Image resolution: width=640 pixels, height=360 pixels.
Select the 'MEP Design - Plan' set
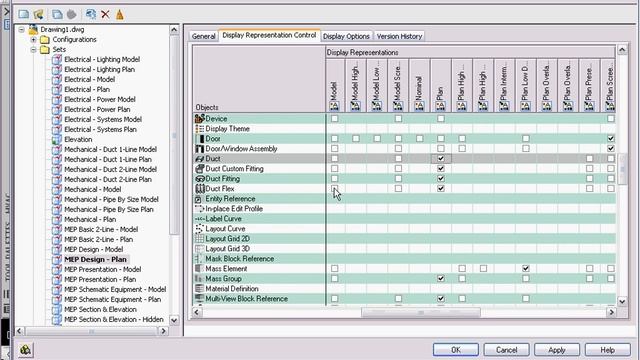(96, 259)
